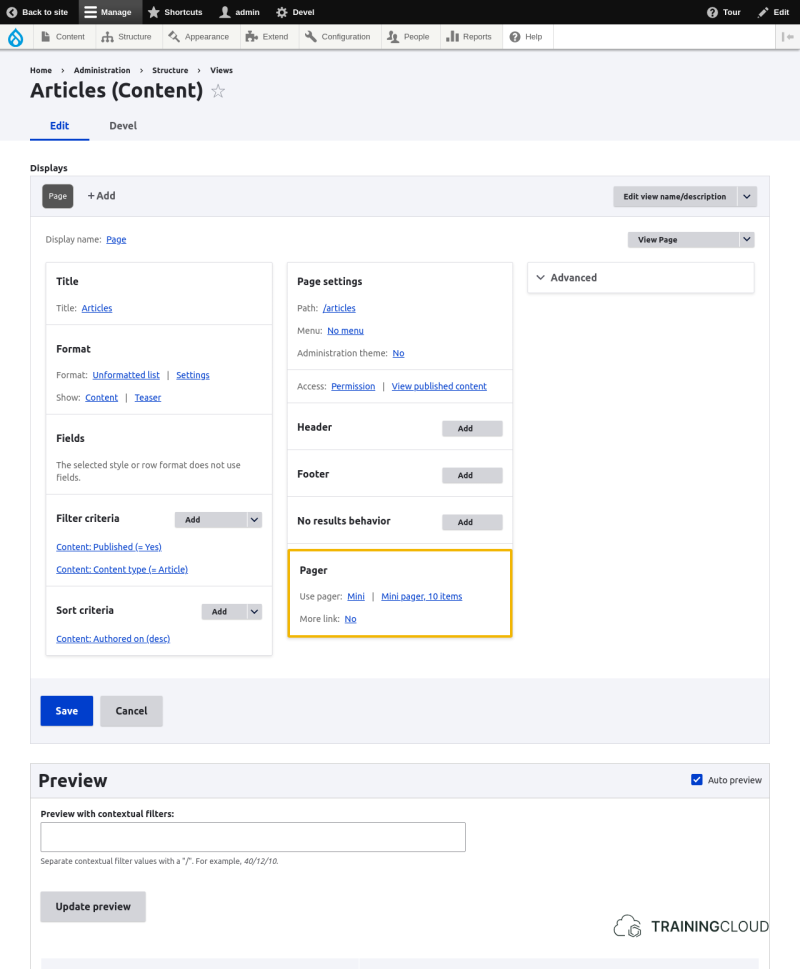This screenshot has width=800, height=969.
Task: Toggle toolbar orientation icon at right edge
Action: tap(788, 37)
